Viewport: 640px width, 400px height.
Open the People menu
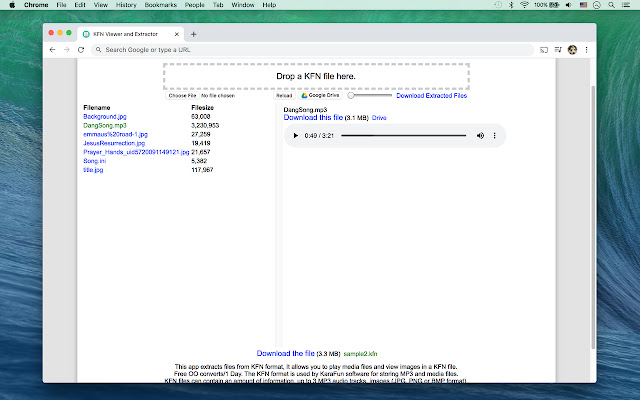[194, 5]
